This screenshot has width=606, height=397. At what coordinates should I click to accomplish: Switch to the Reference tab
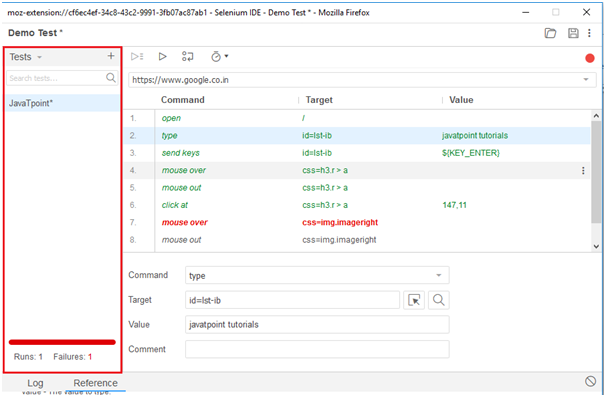point(95,383)
